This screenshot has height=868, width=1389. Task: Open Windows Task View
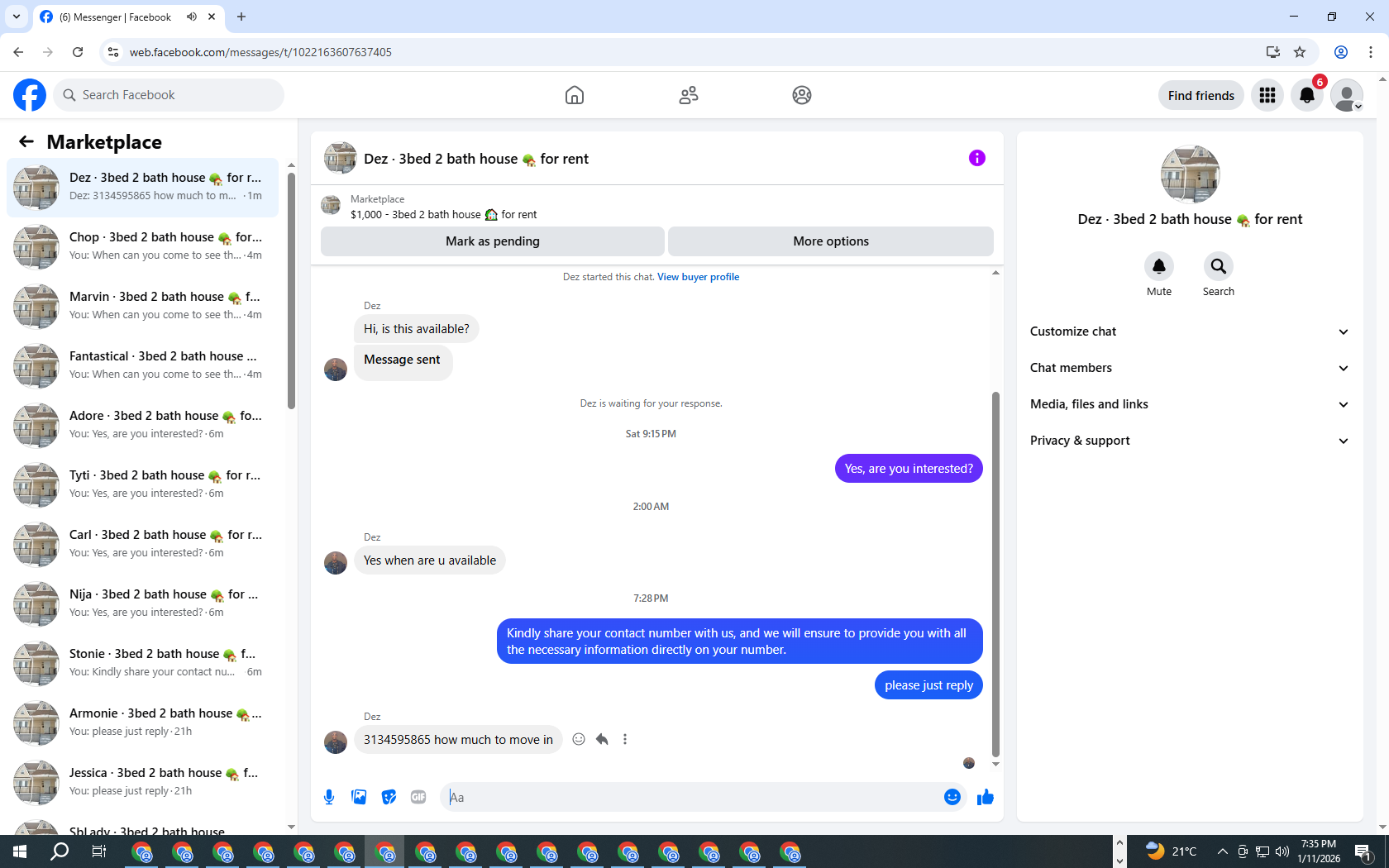point(99,851)
